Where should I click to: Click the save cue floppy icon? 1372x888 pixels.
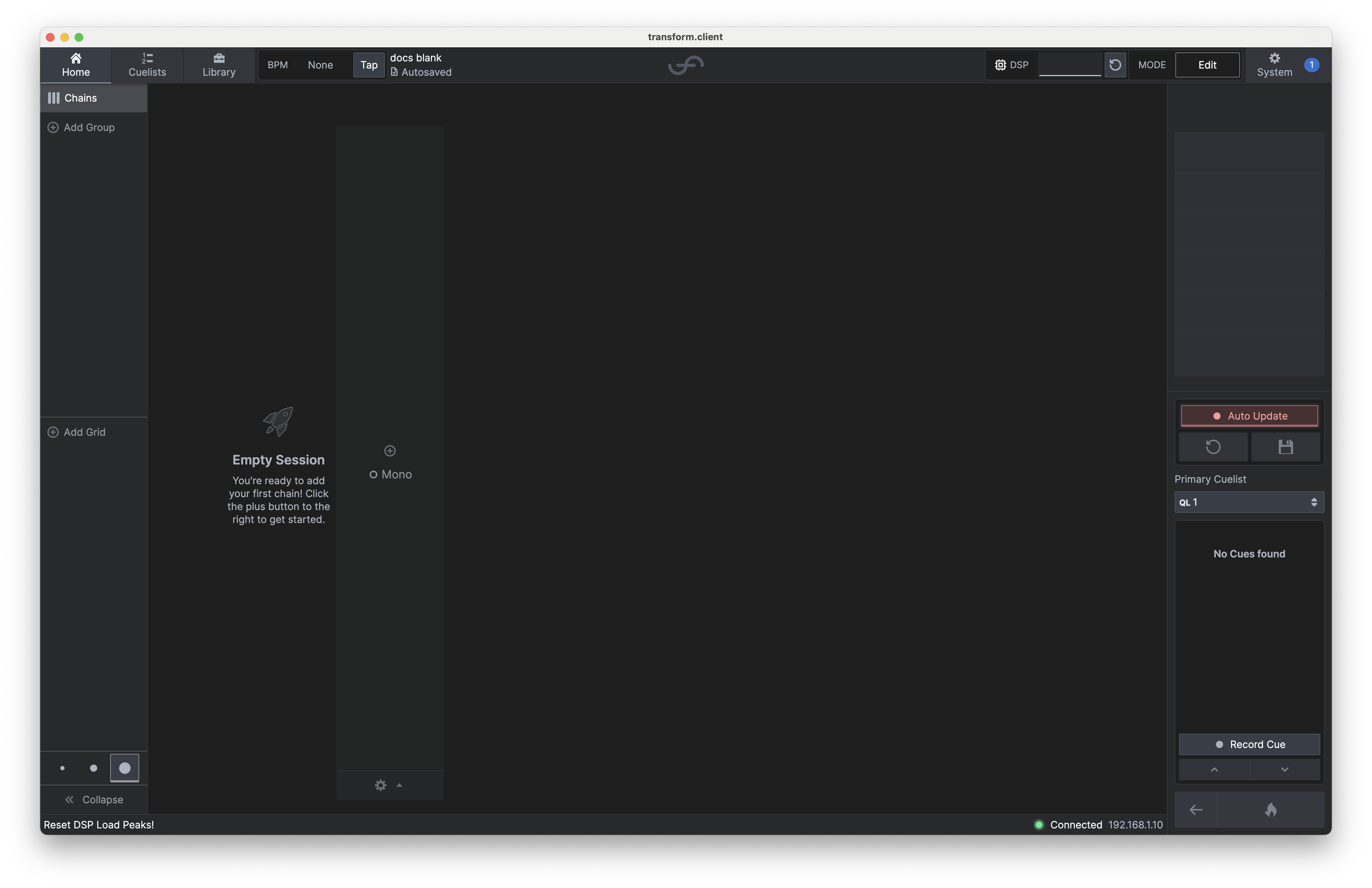pyautogui.click(x=1285, y=447)
